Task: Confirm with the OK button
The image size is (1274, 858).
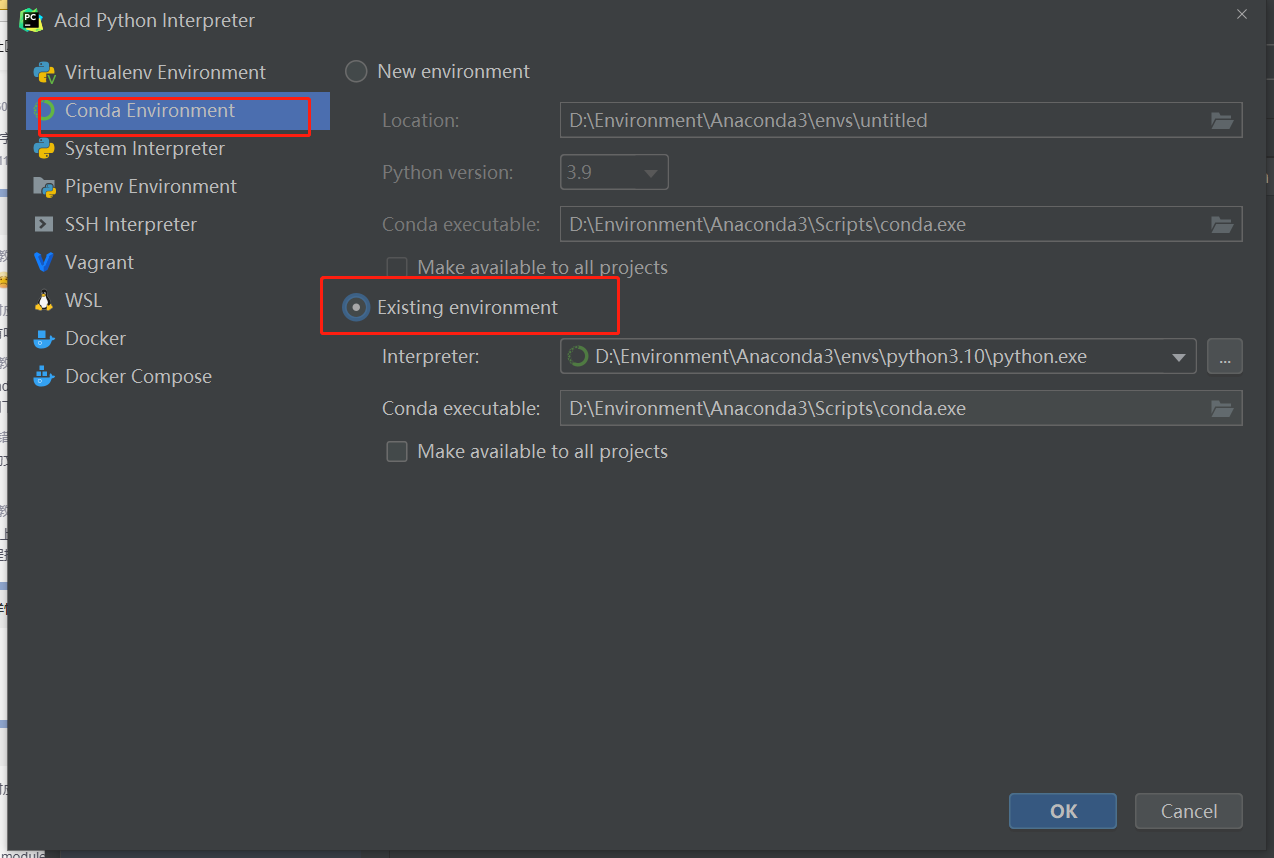Action: click(1062, 811)
